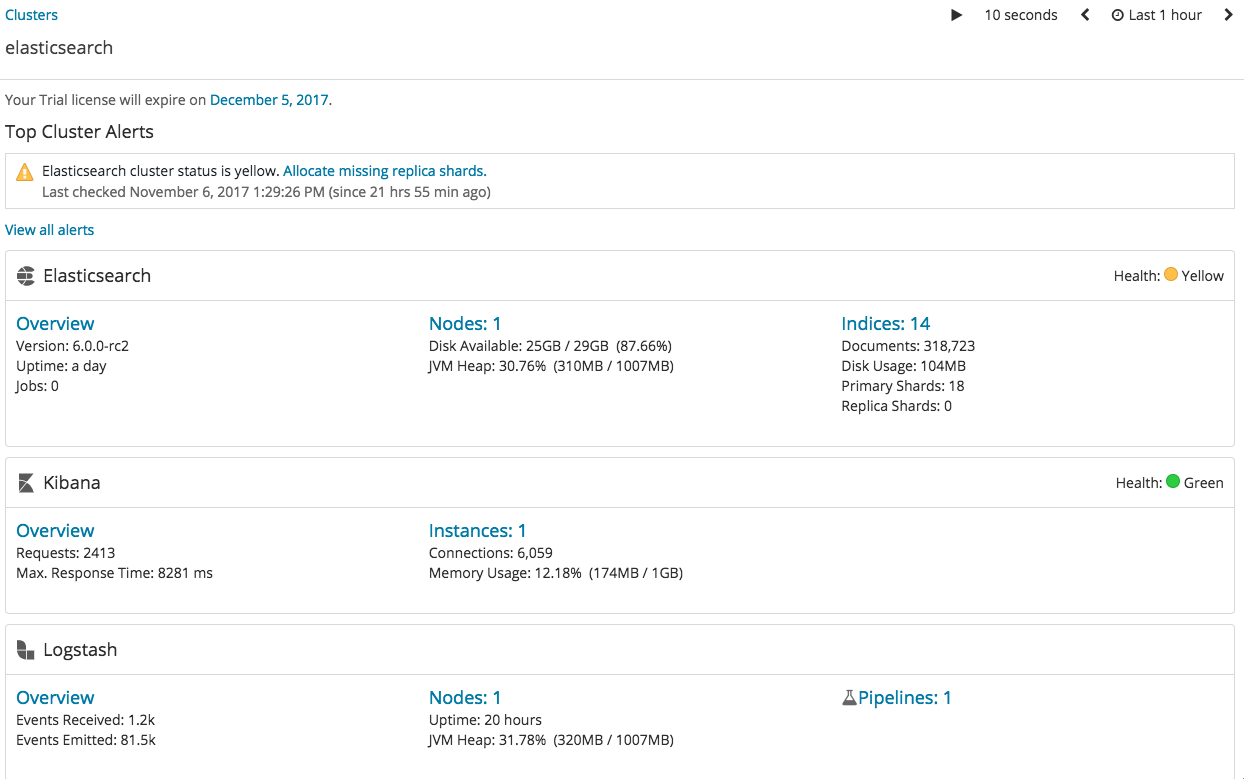Viewport: 1244px width, 779px height.
Task: Click the Kibana logo icon
Action: 26,483
